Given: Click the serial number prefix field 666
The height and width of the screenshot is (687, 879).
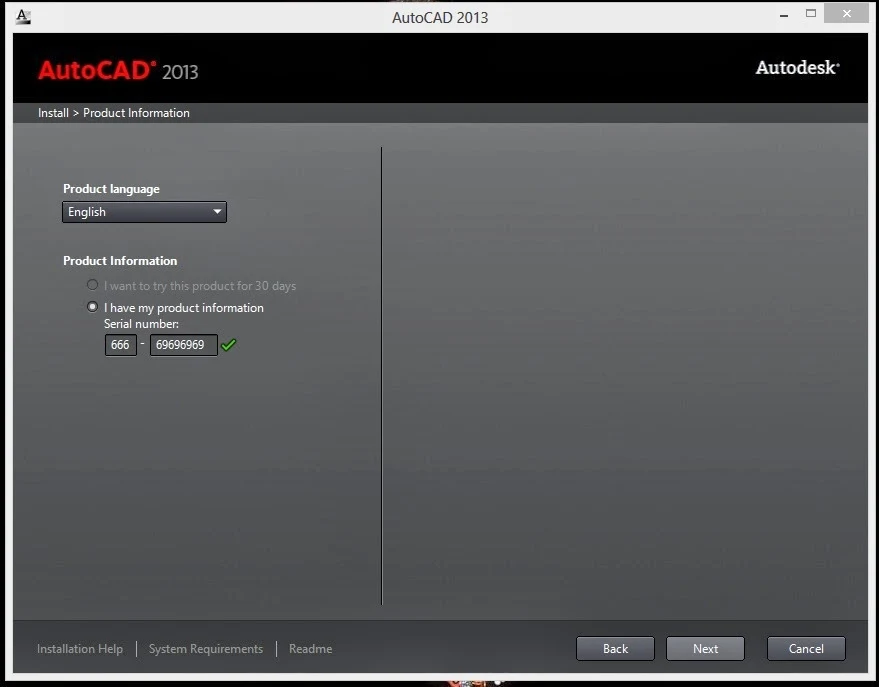Looking at the screenshot, I should [121, 345].
